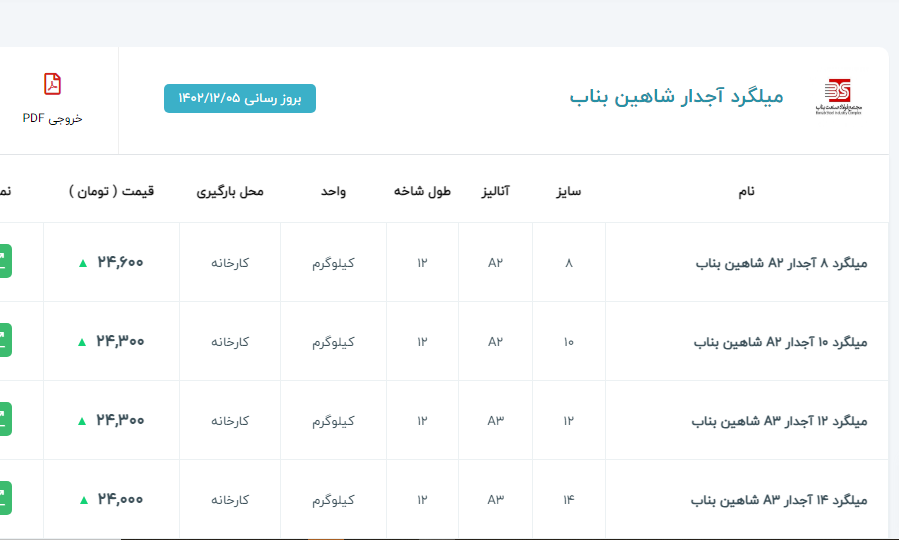Click the نام column header
Image resolution: width=899 pixels, height=540 pixels.
coord(745,191)
